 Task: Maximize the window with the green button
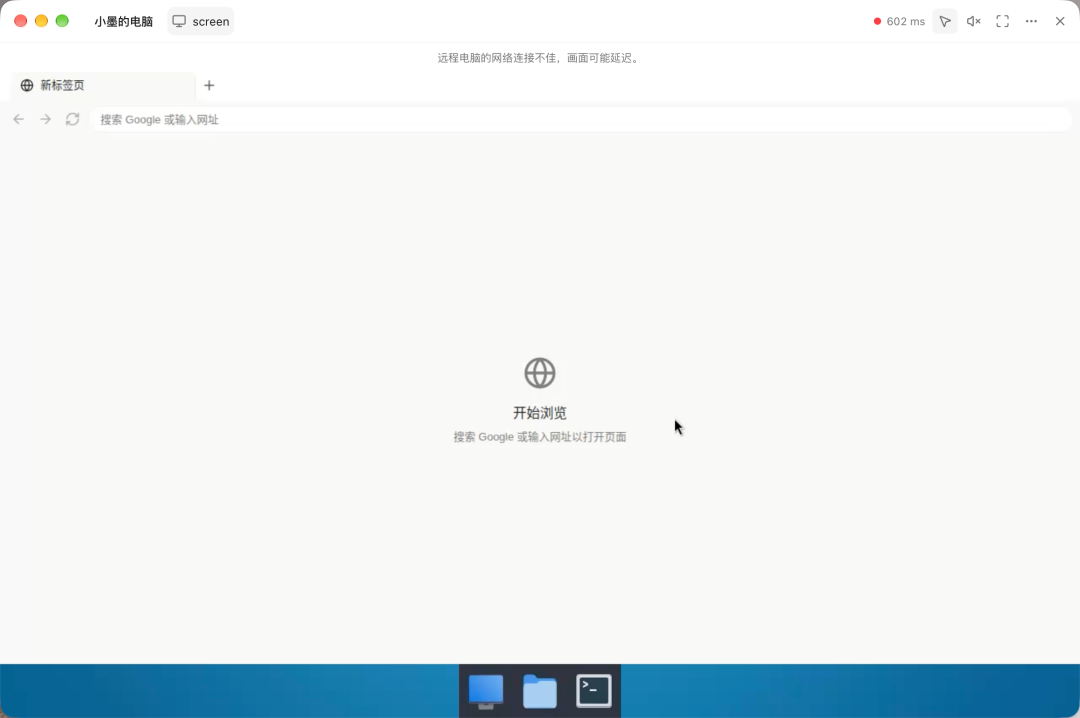click(x=62, y=21)
